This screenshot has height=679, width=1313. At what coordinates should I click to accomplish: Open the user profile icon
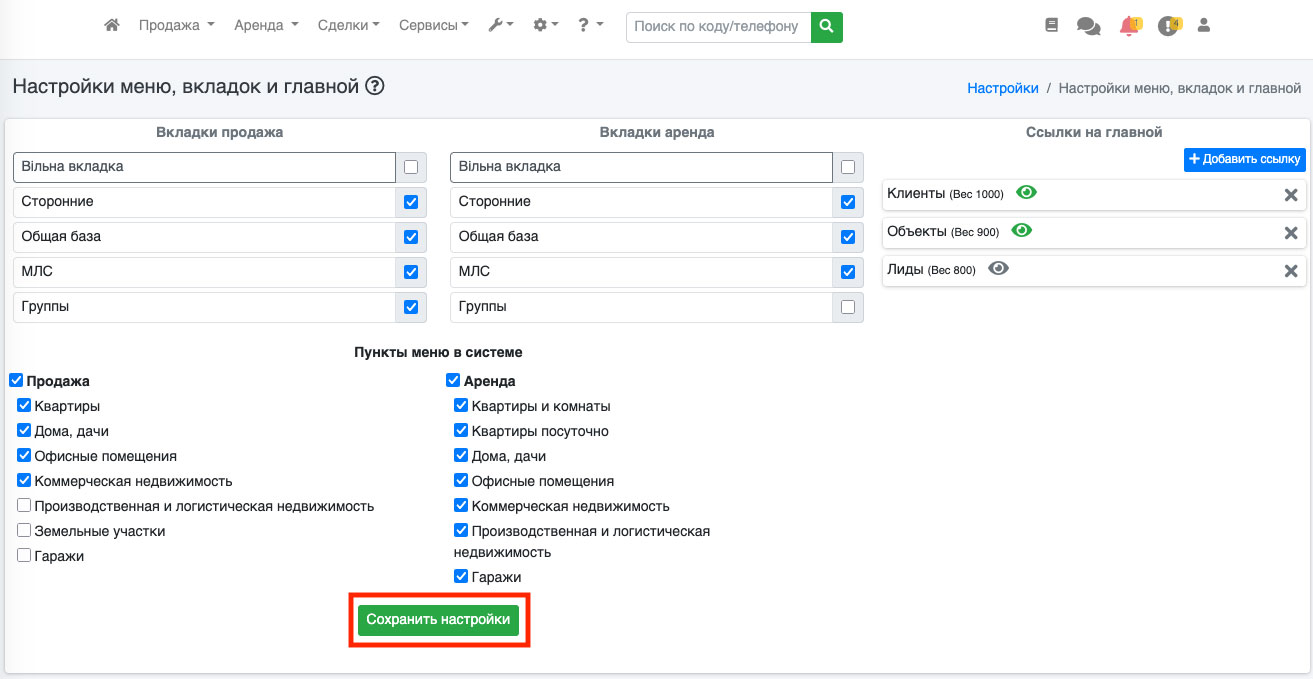pos(1204,26)
